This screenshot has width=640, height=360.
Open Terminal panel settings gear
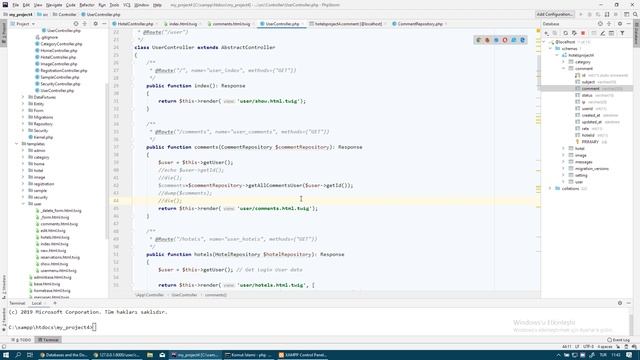pos(620,303)
